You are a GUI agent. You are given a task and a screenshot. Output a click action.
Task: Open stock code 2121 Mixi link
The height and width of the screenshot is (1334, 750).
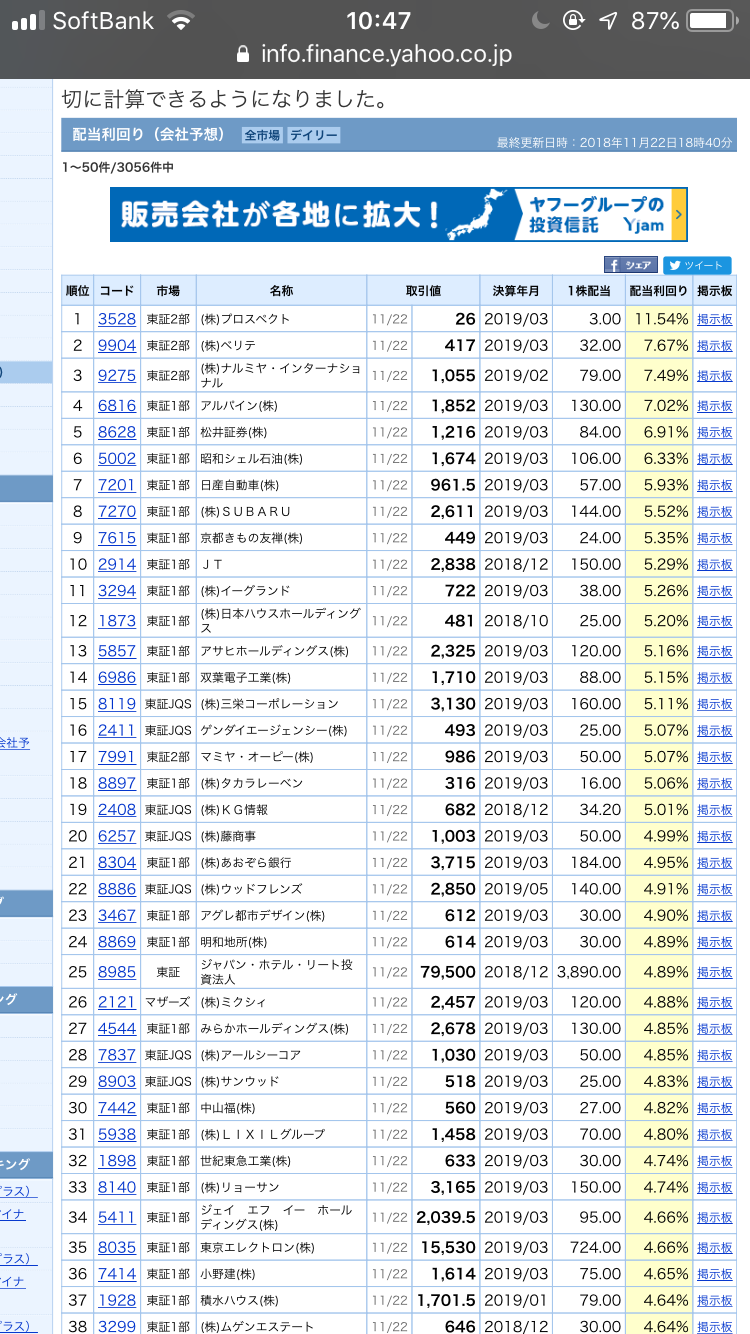tap(117, 1002)
